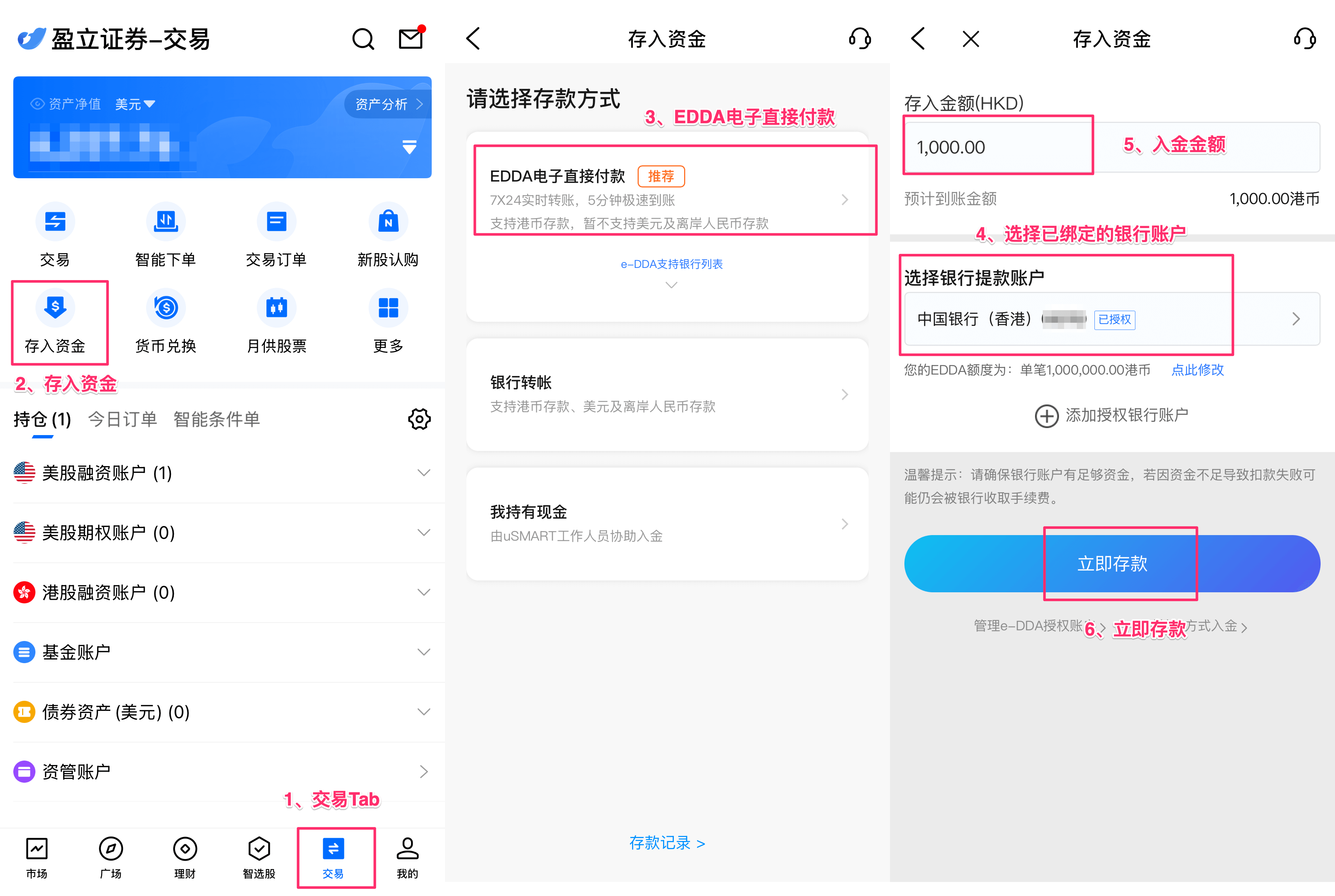
Task: Click the 点此修改 link
Action: (x=1197, y=370)
